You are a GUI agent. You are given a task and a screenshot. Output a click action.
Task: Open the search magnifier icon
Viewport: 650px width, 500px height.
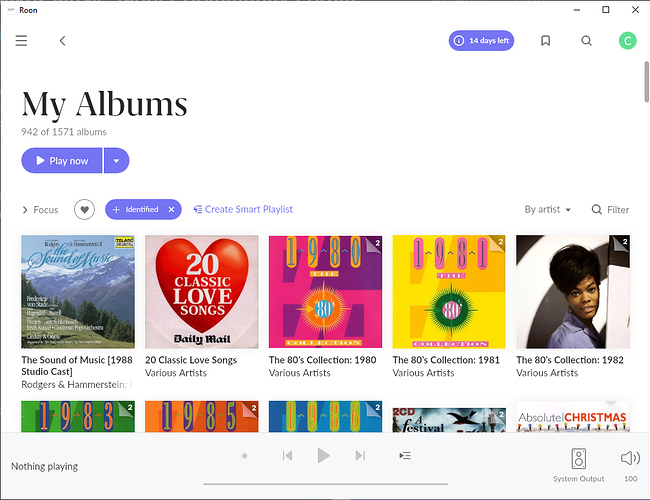point(586,41)
